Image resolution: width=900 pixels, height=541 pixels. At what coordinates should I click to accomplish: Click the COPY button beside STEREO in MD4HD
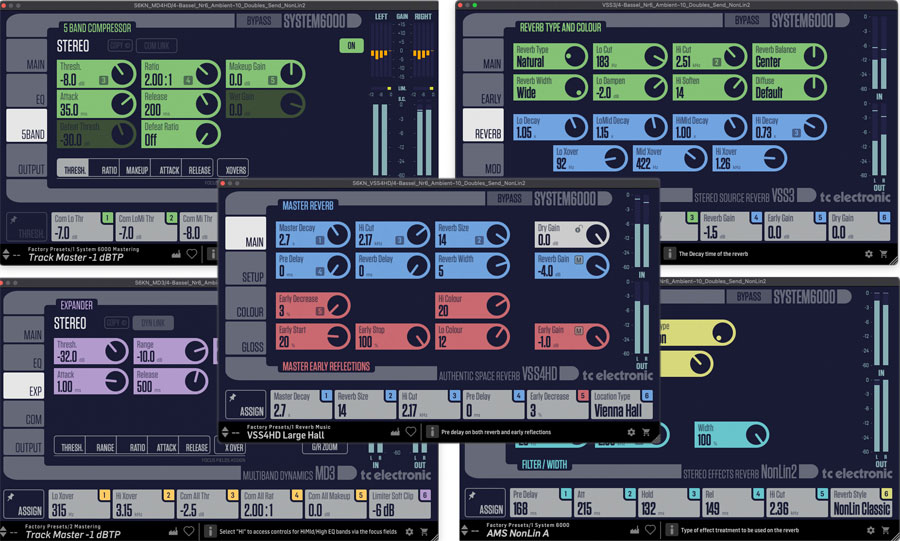click(120, 45)
